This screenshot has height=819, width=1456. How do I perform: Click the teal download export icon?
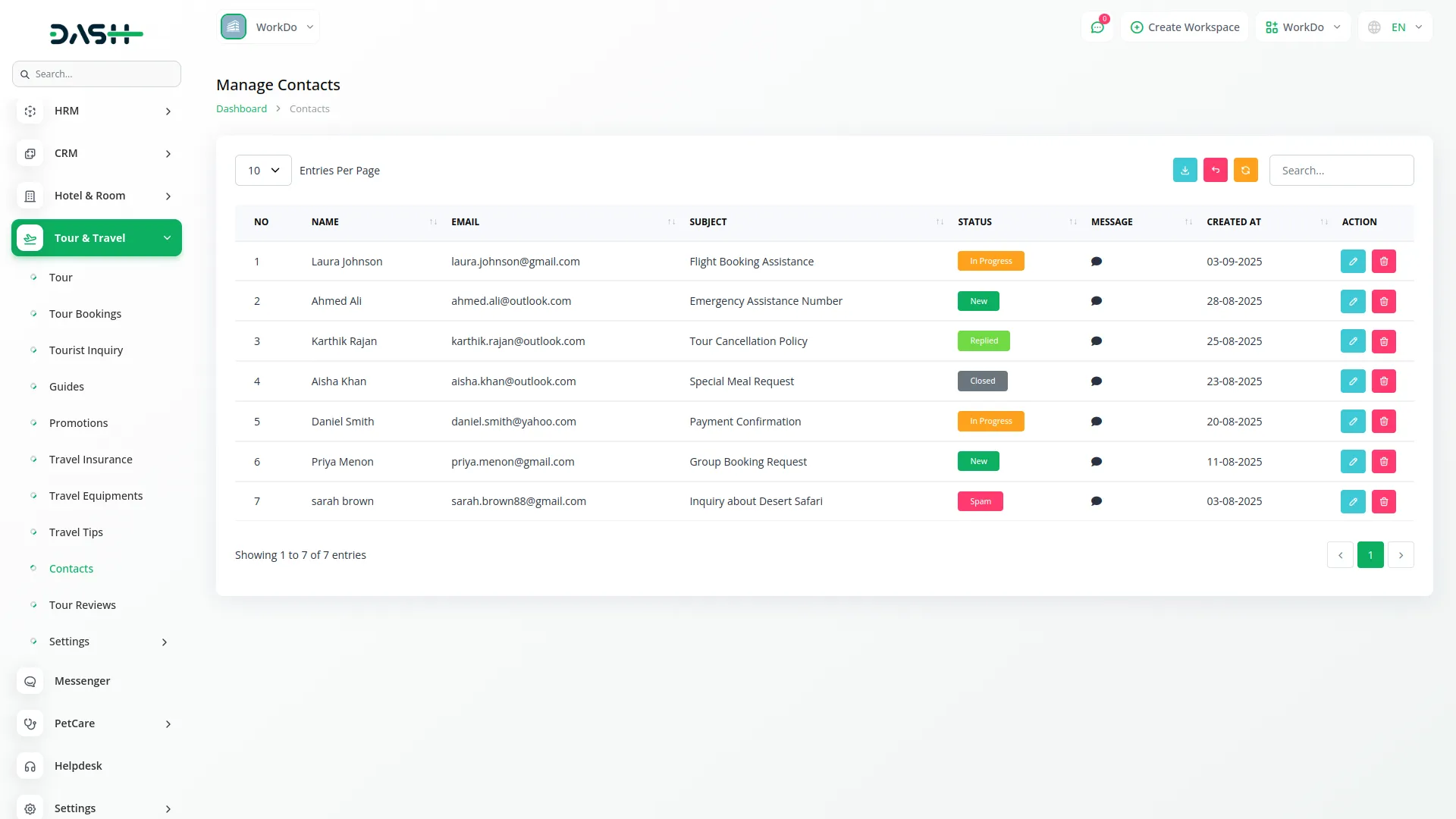[1185, 170]
